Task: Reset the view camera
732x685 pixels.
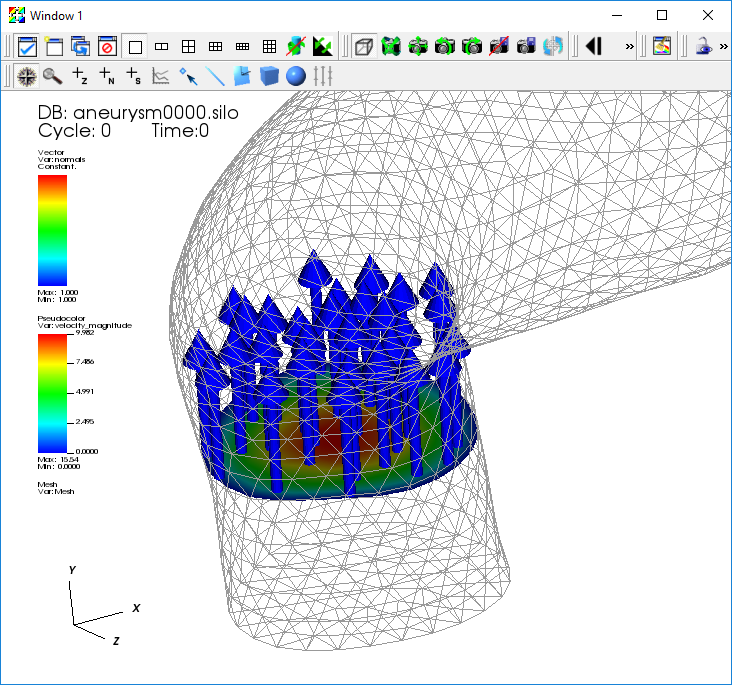Action: (x=391, y=47)
